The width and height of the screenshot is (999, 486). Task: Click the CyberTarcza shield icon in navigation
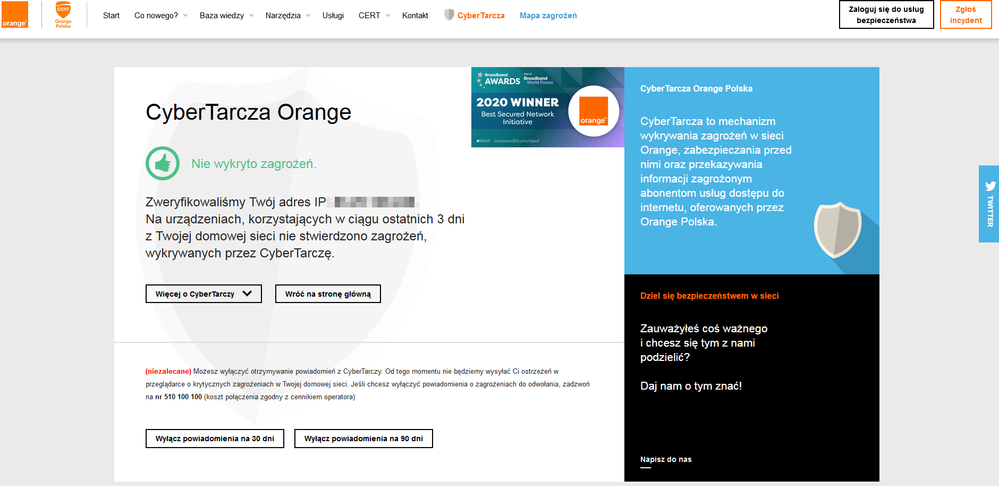(449, 16)
